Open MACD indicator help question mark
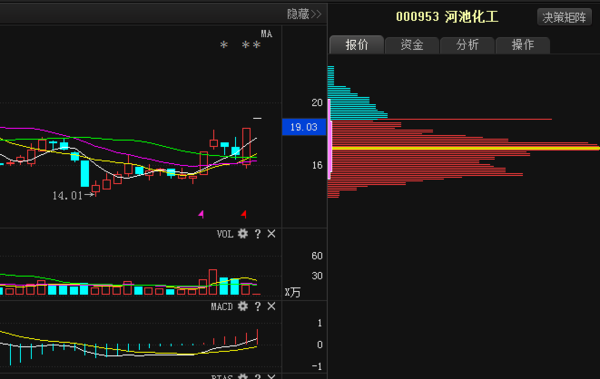Viewport: 600px width, 379px height. pyautogui.click(x=258, y=307)
